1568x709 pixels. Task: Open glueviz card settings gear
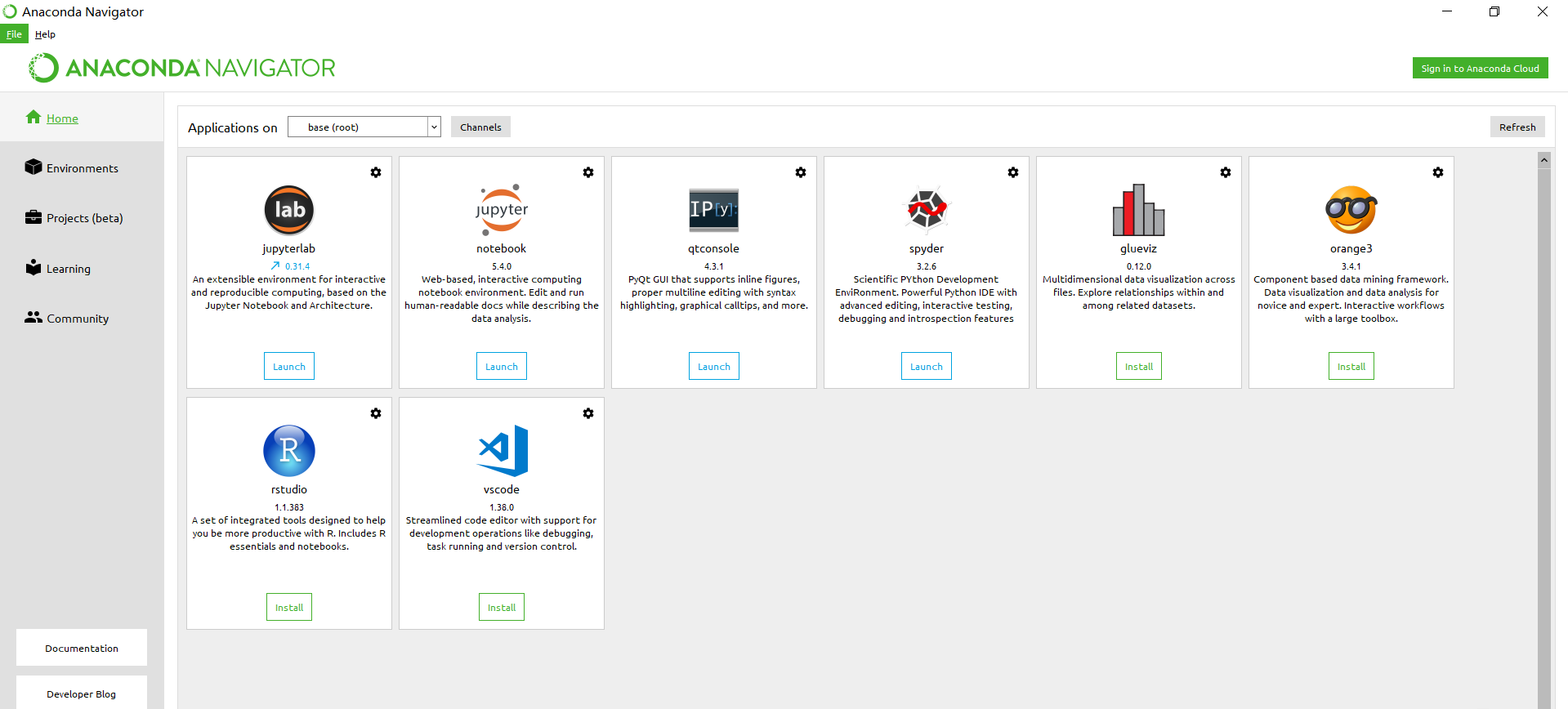pyautogui.click(x=1226, y=172)
